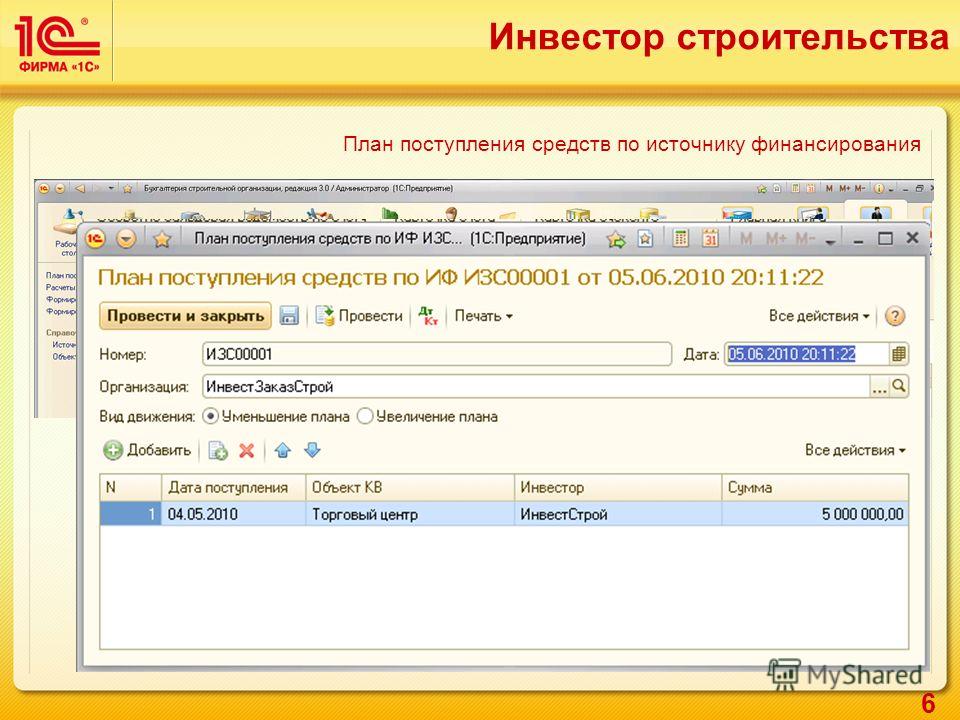960x720 pixels.
Task: Select 'Уменьшение плана' radio button
Action: 211,416
